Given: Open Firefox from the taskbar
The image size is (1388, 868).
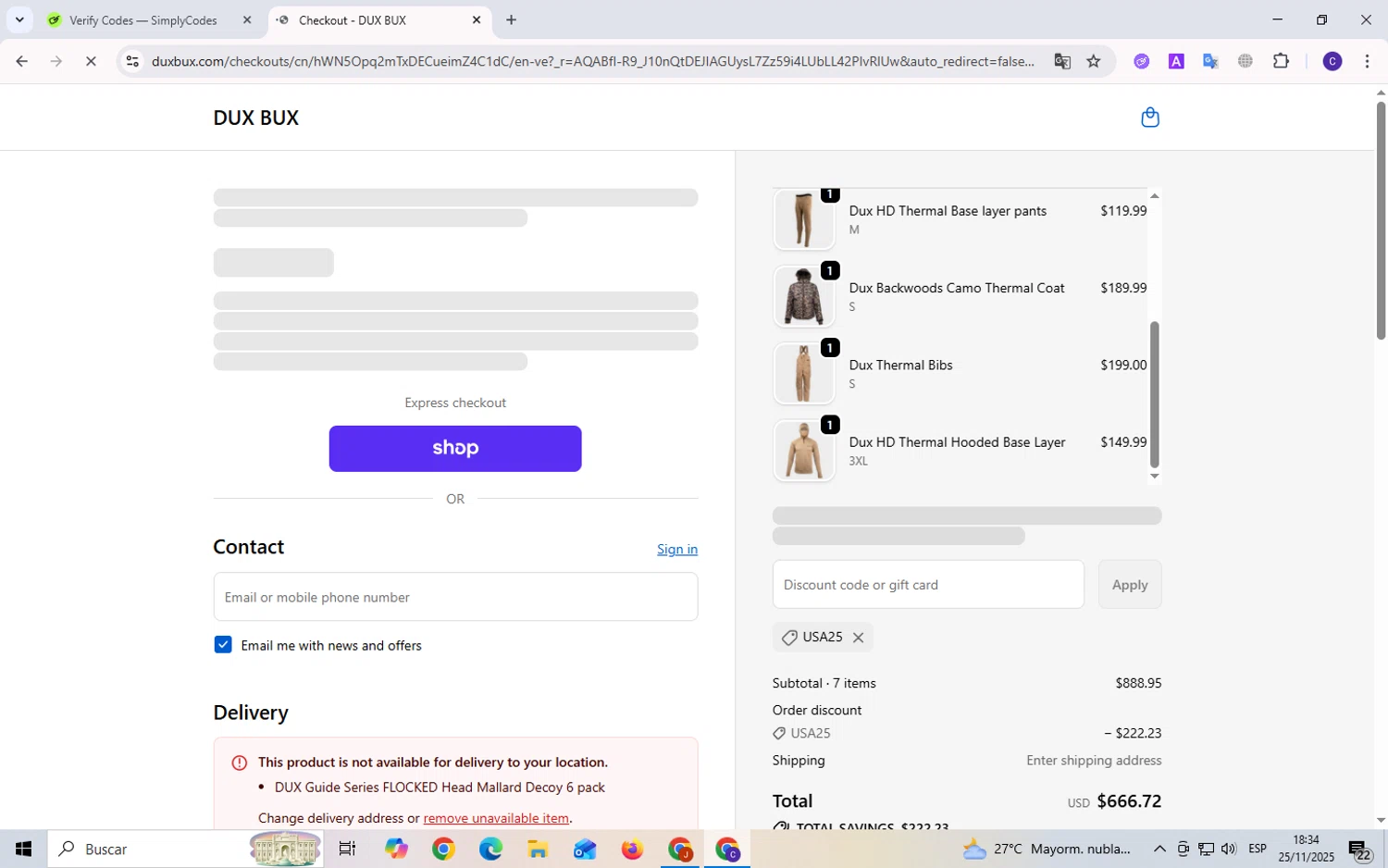Looking at the screenshot, I should (632, 849).
